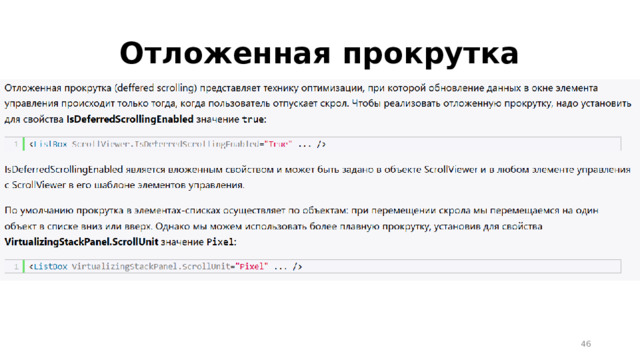This screenshot has width=640, height=360.
Task: Click the paragraph starting 'По умолчанию прокрутка'
Action: pyautogui.click(x=301, y=226)
